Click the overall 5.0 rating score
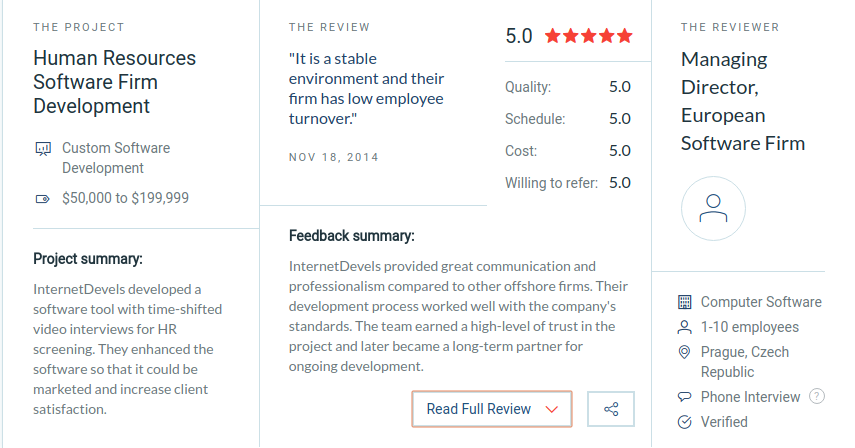The width and height of the screenshot is (855, 448). (x=519, y=36)
